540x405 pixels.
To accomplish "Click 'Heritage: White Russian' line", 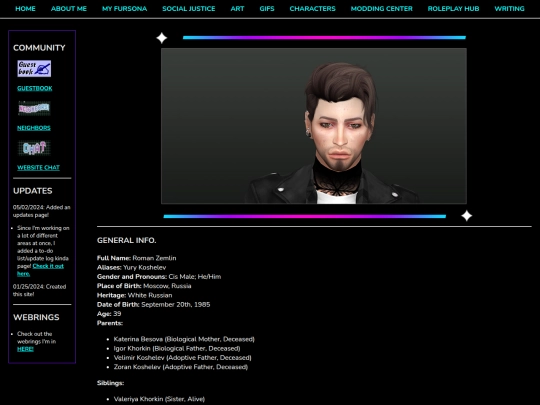I will [134, 295].
